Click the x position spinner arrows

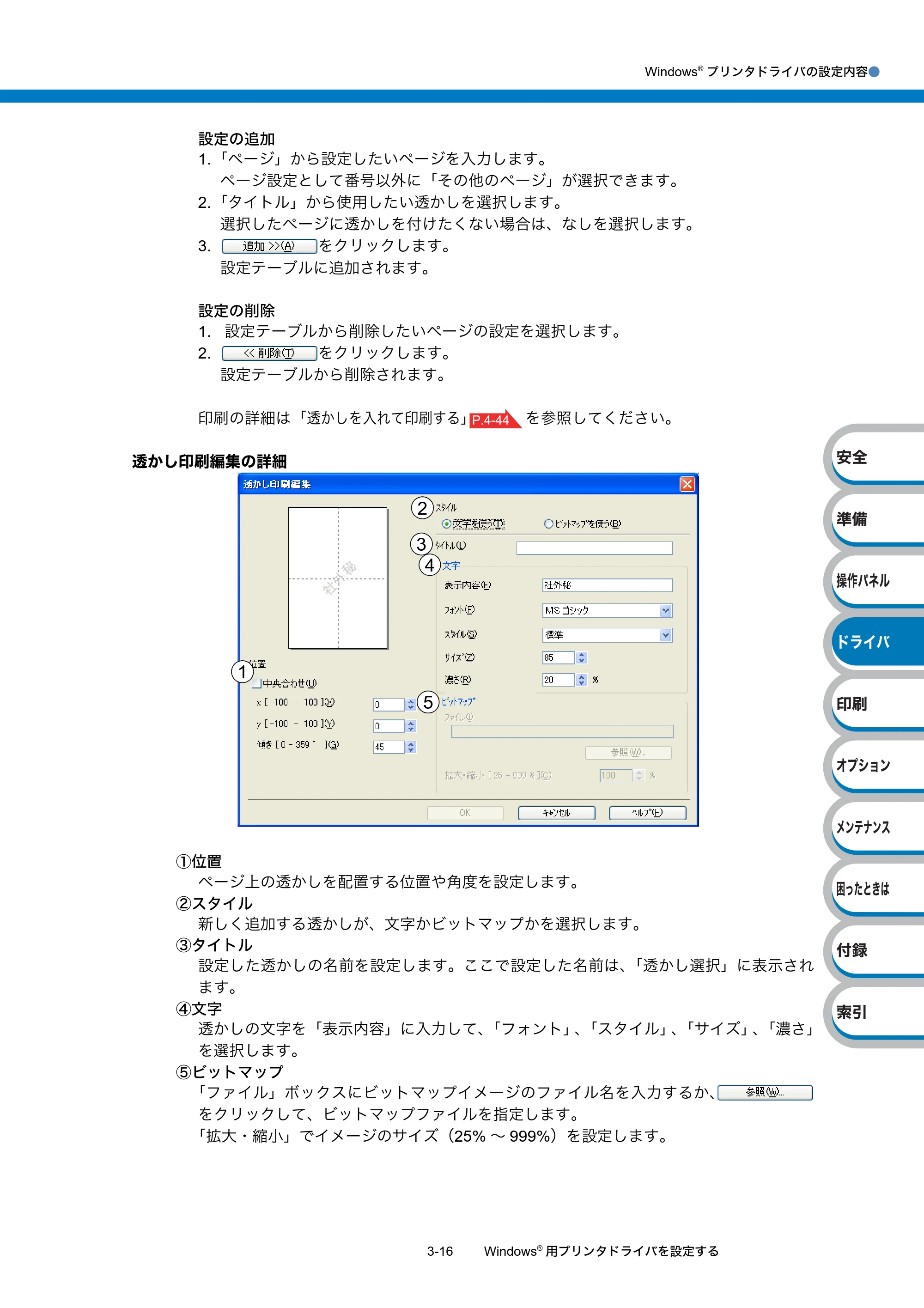[x=411, y=705]
